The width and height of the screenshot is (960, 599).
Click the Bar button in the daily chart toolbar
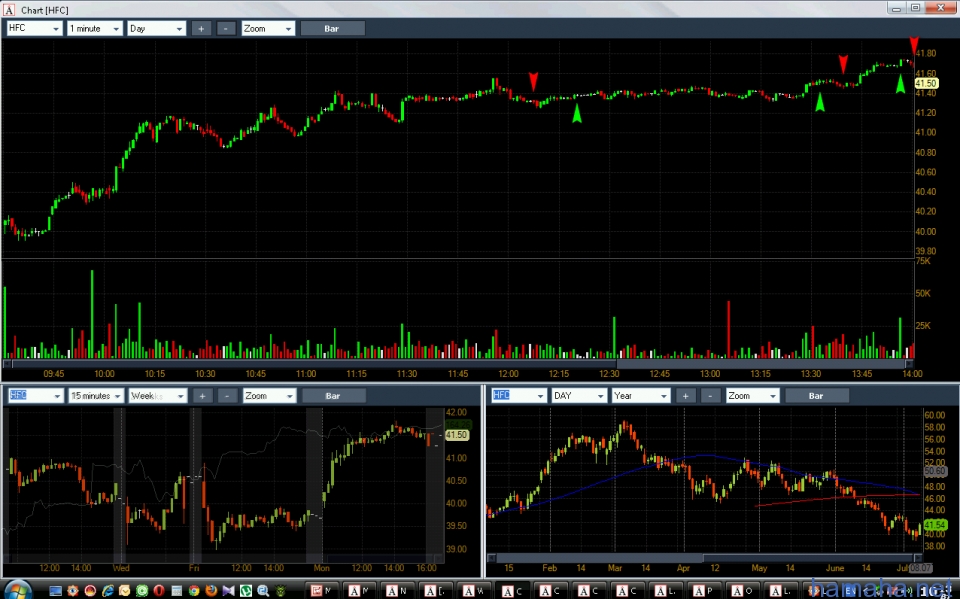(x=817, y=396)
